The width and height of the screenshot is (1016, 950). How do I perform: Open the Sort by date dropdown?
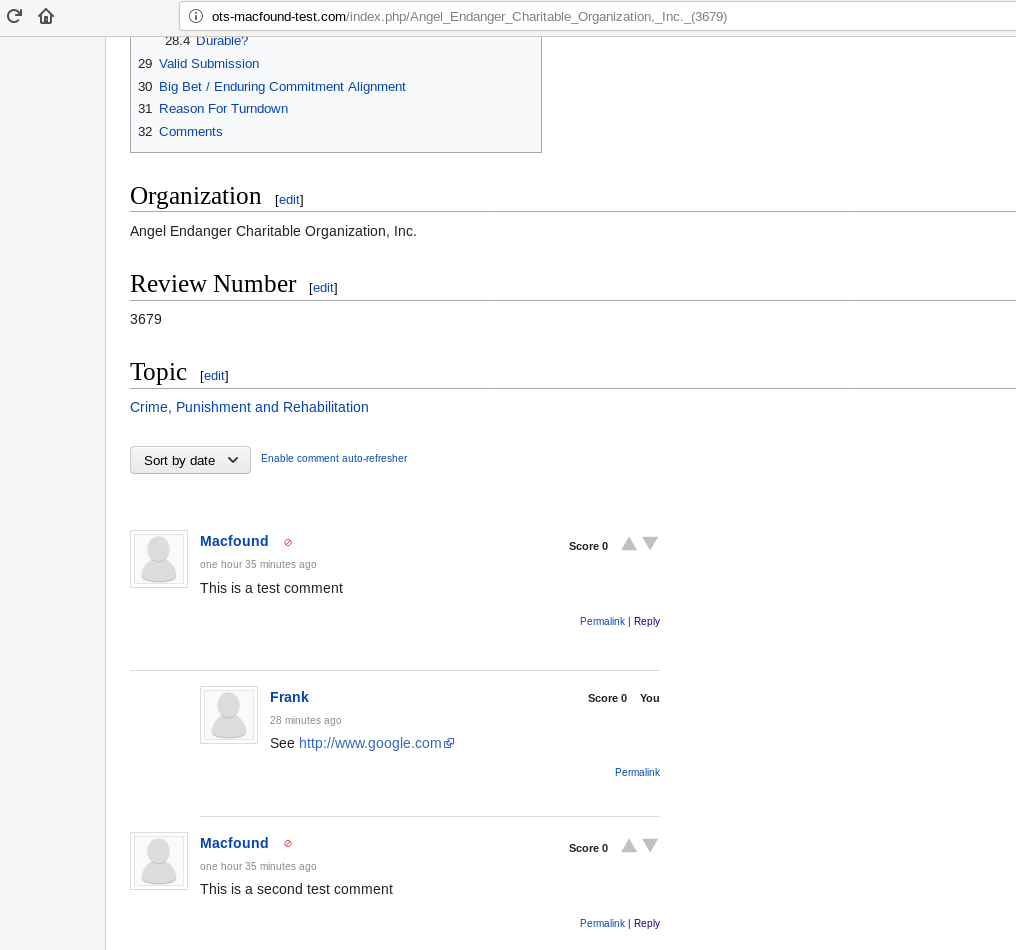coord(190,460)
